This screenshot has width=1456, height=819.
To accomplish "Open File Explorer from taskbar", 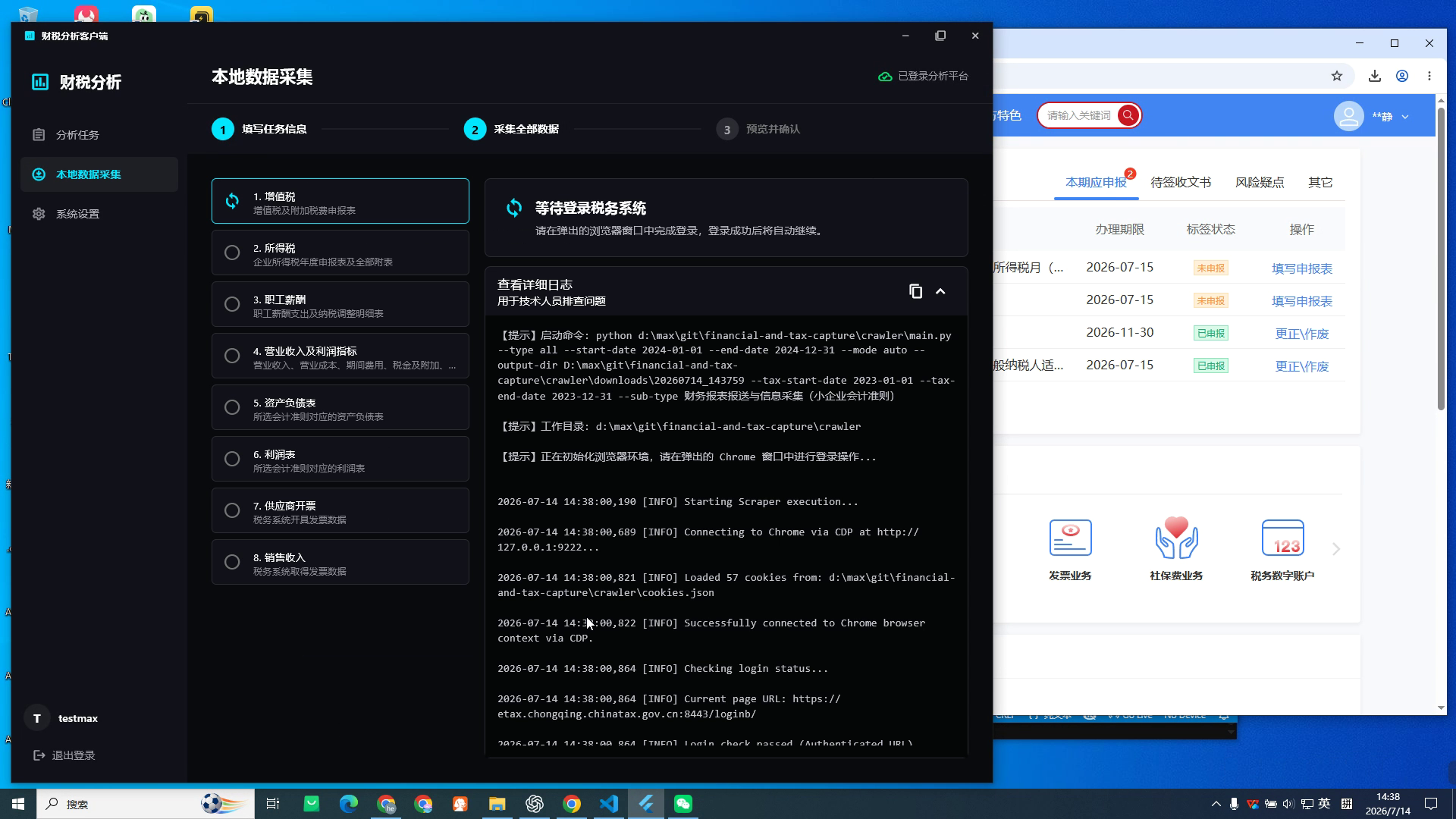I will [497, 804].
